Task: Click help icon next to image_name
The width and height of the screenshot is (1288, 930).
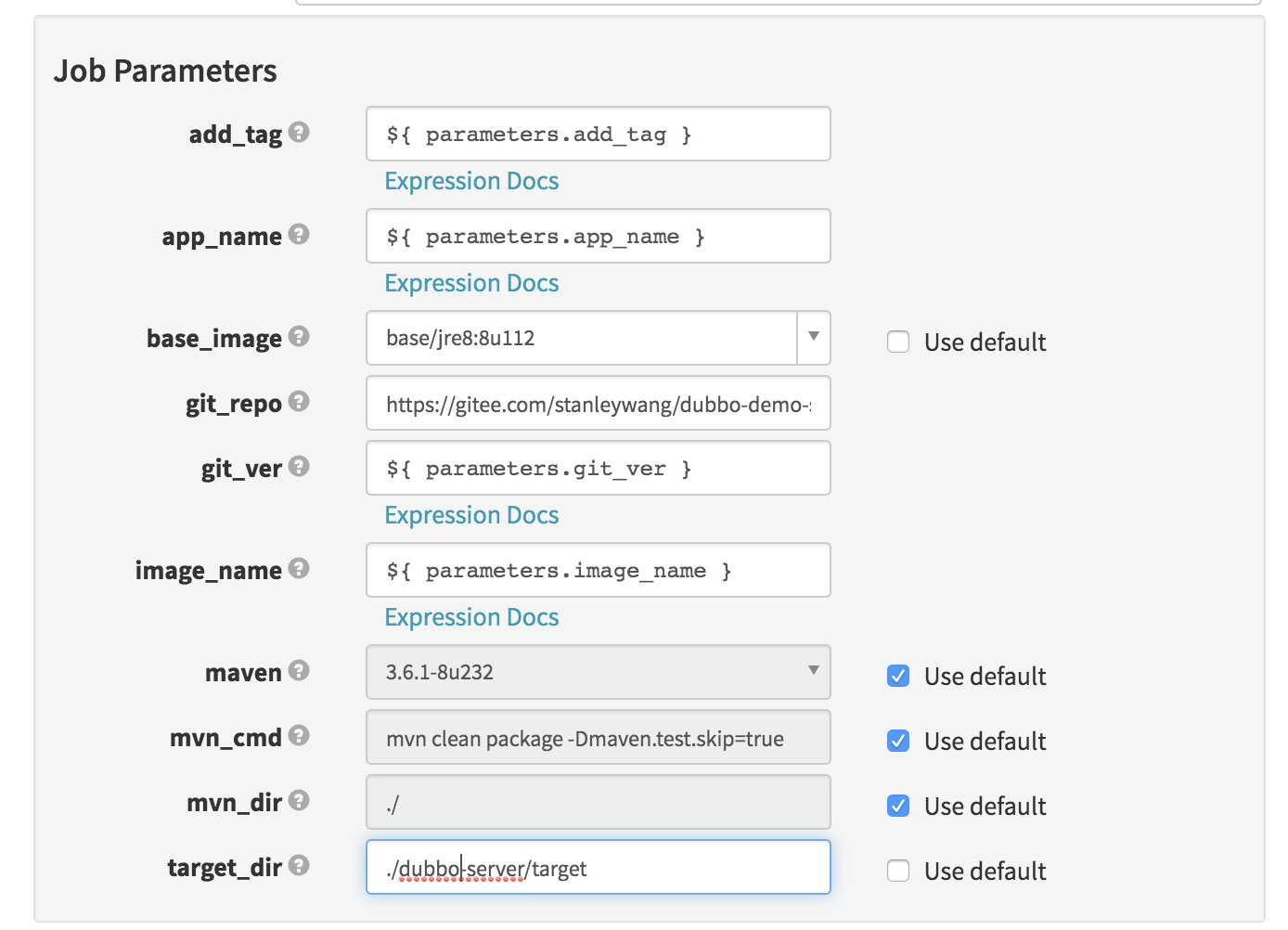Action: (299, 568)
